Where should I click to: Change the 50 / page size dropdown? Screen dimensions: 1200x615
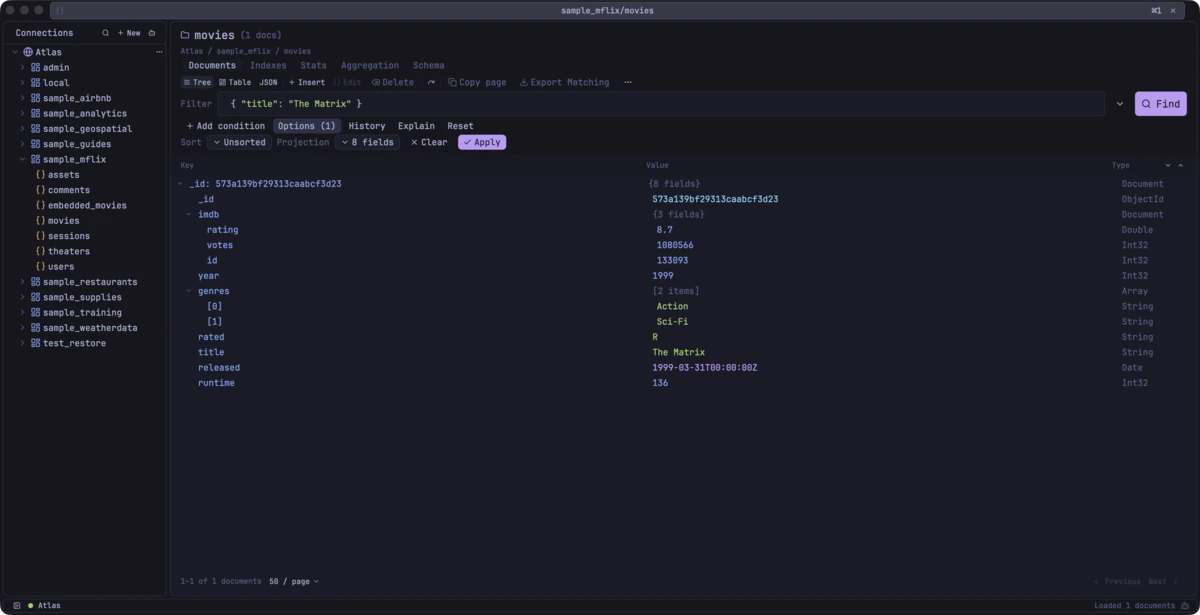(x=294, y=581)
